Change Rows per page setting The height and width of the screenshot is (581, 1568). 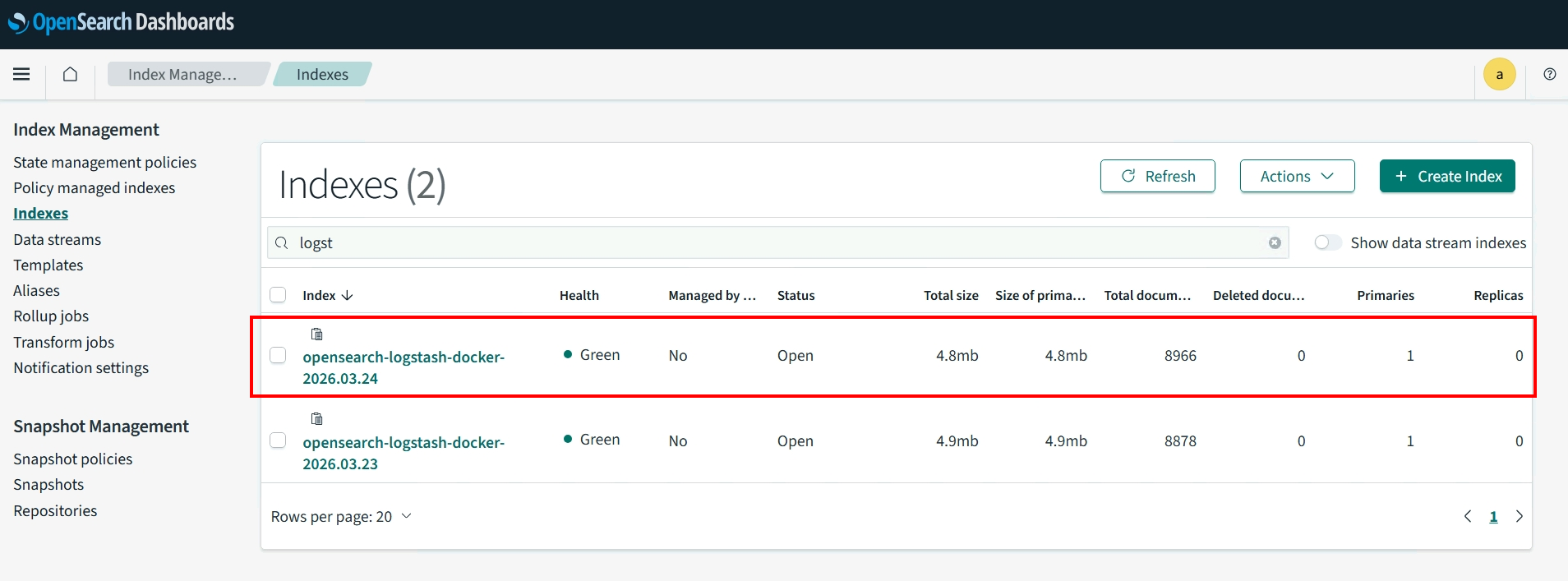coord(341,516)
